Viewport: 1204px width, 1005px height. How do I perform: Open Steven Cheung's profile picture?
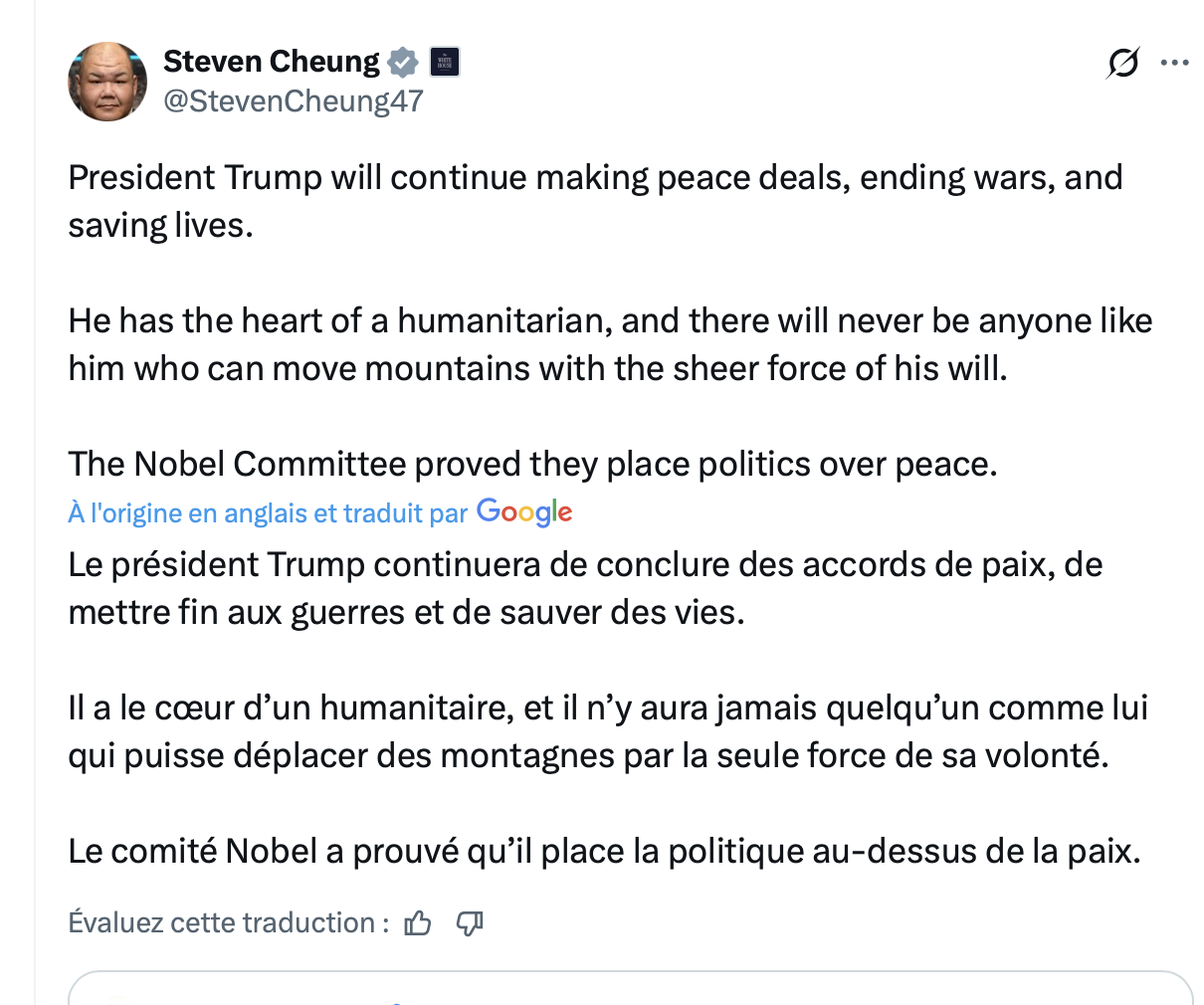click(107, 82)
